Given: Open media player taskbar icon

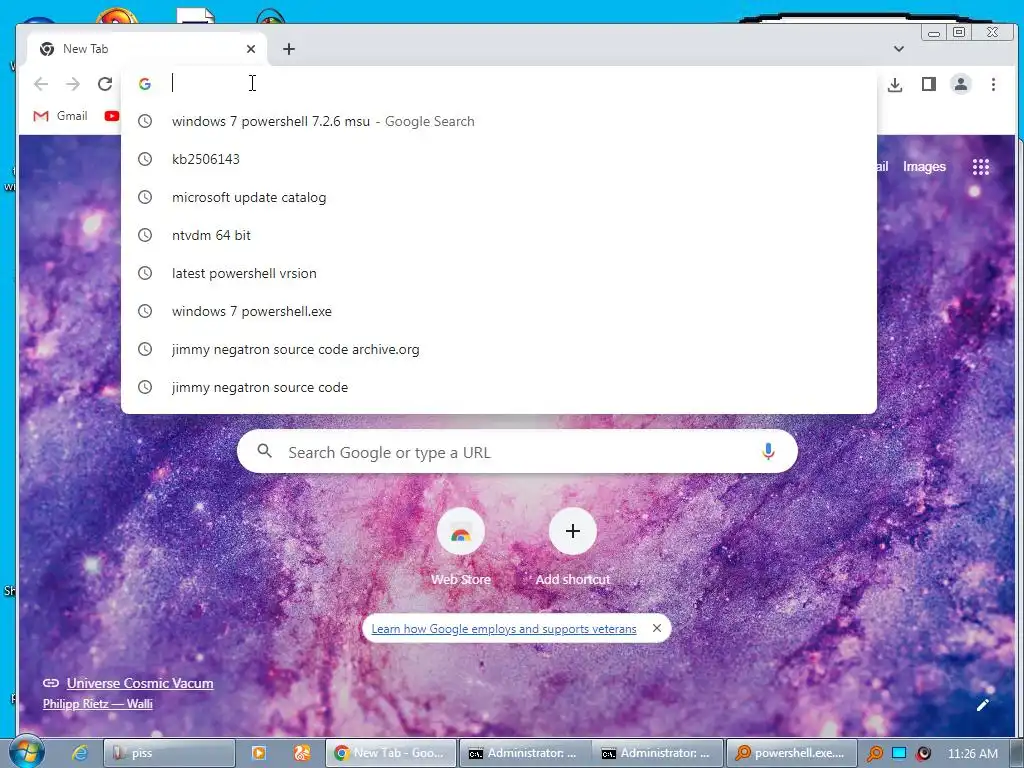Looking at the screenshot, I should pyautogui.click(x=259, y=753).
